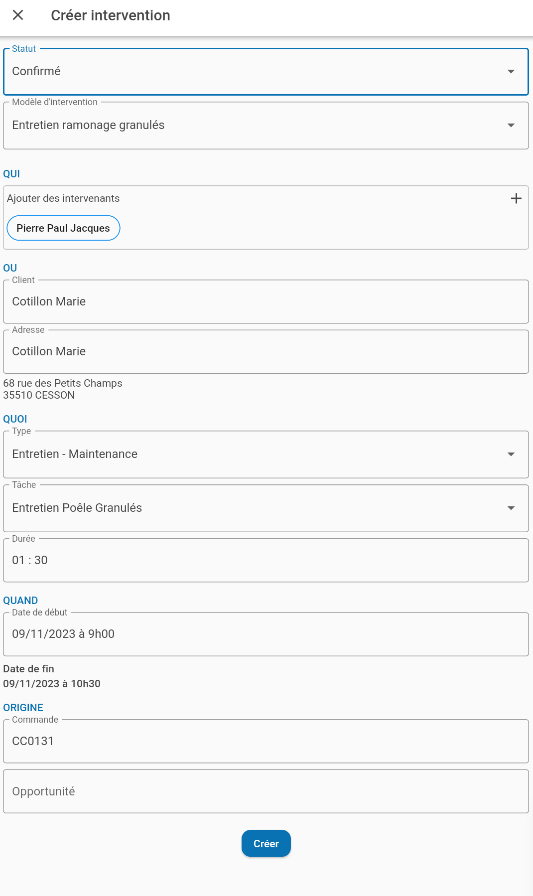
Task: Expand the Modèle d'intervention dropdown arrow
Action: point(511,125)
